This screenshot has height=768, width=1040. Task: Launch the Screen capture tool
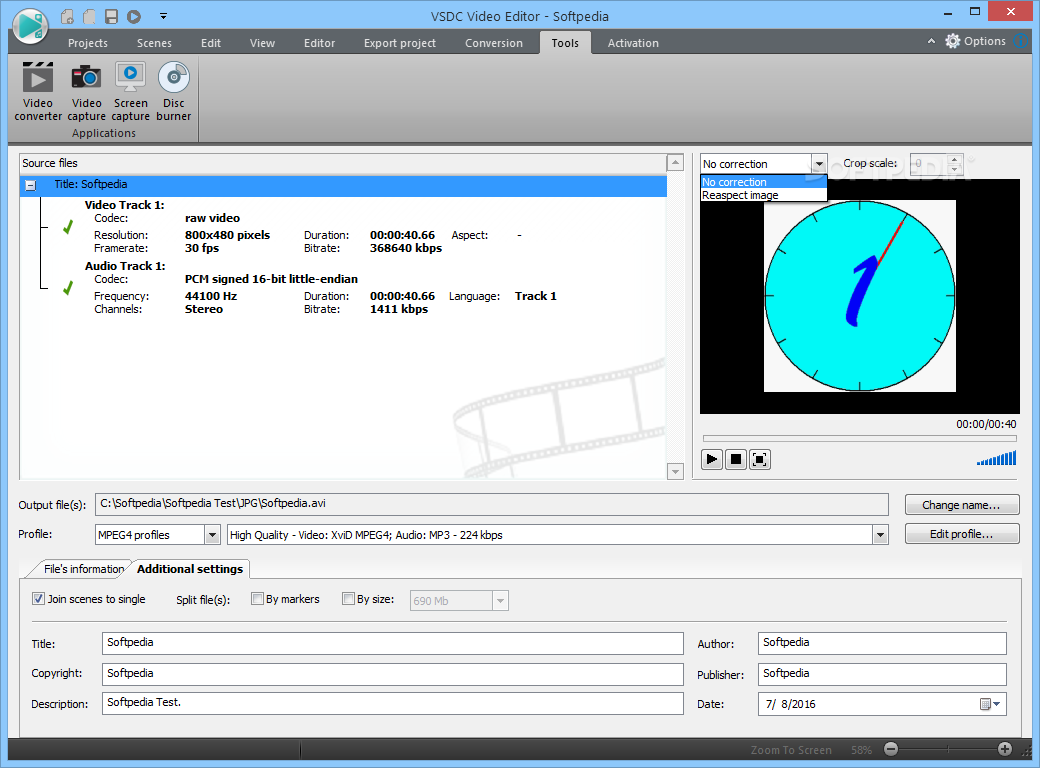click(131, 92)
